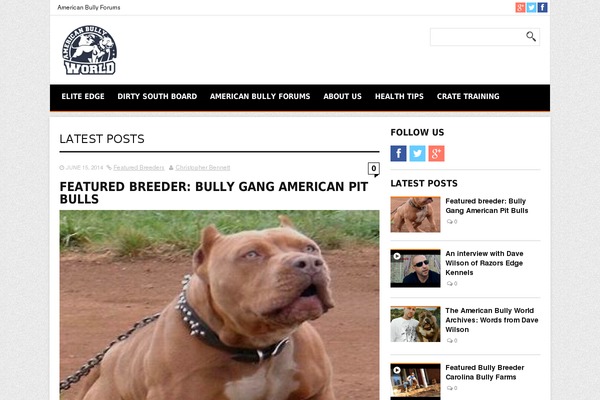600x400 pixels.
Task: Click the search magnifier icon
Action: pos(531,36)
